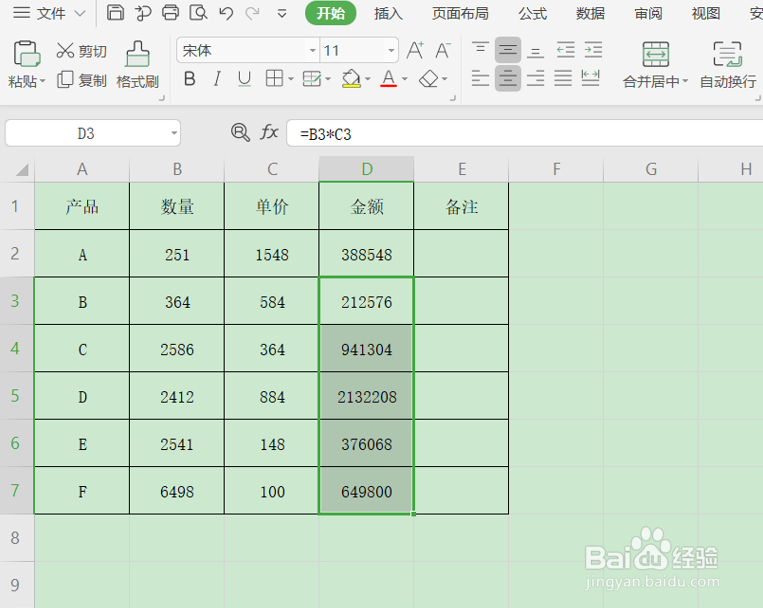Click the Cut (剪切) scissors button
Screen dimensions: 763x608
pyautogui.click(x=81, y=51)
